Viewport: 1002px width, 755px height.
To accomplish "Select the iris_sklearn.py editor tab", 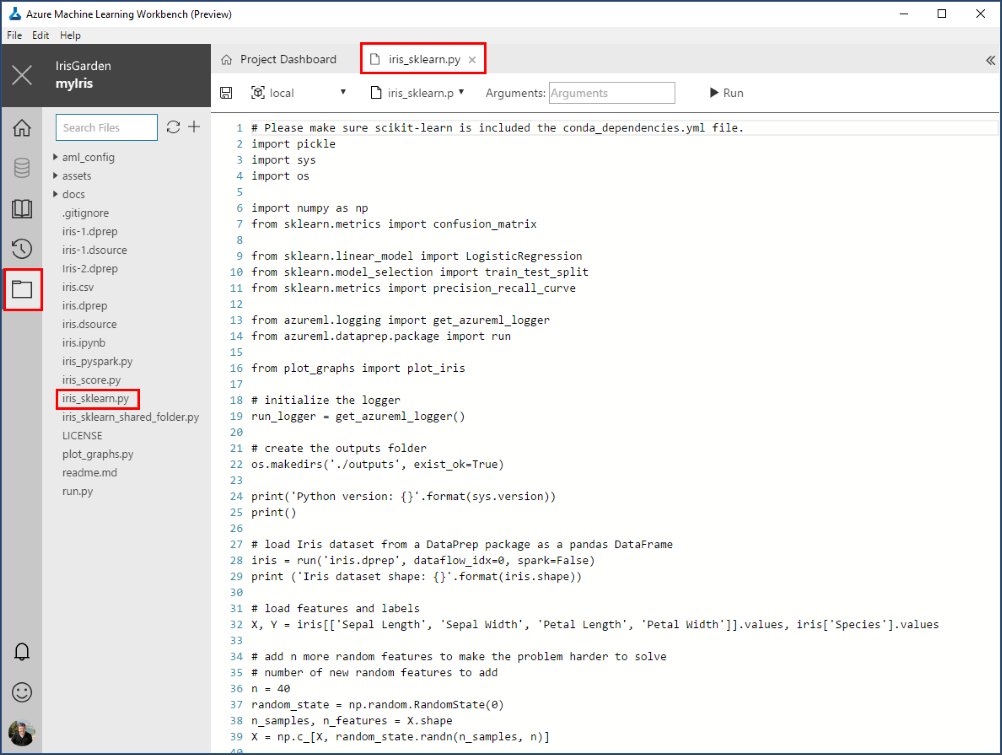I will click(x=423, y=59).
